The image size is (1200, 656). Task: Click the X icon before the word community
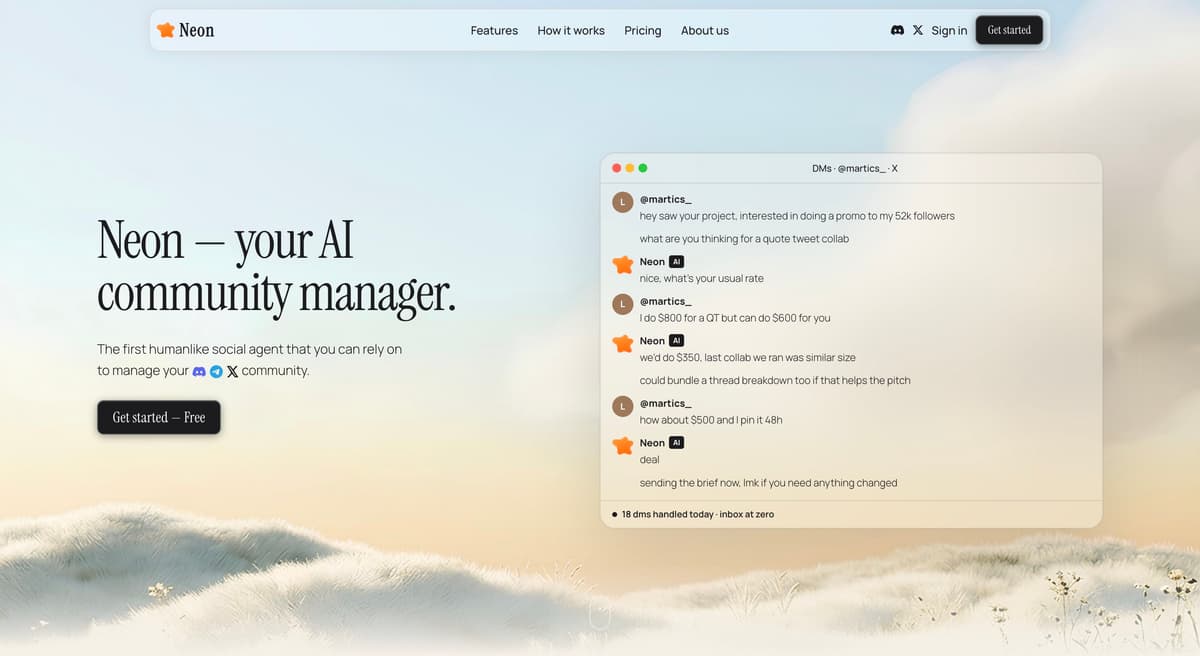point(233,371)
